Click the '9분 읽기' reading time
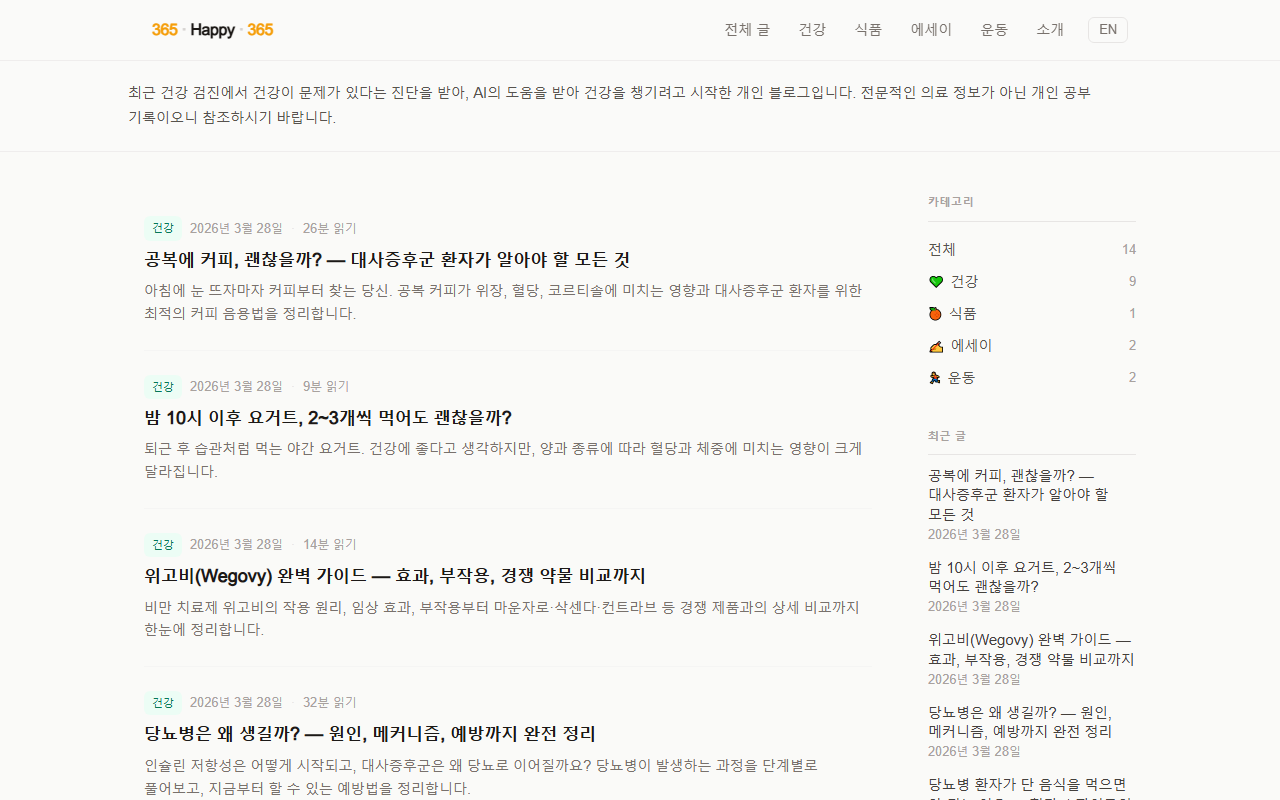 pyautogui.click(x=326, y=386)
